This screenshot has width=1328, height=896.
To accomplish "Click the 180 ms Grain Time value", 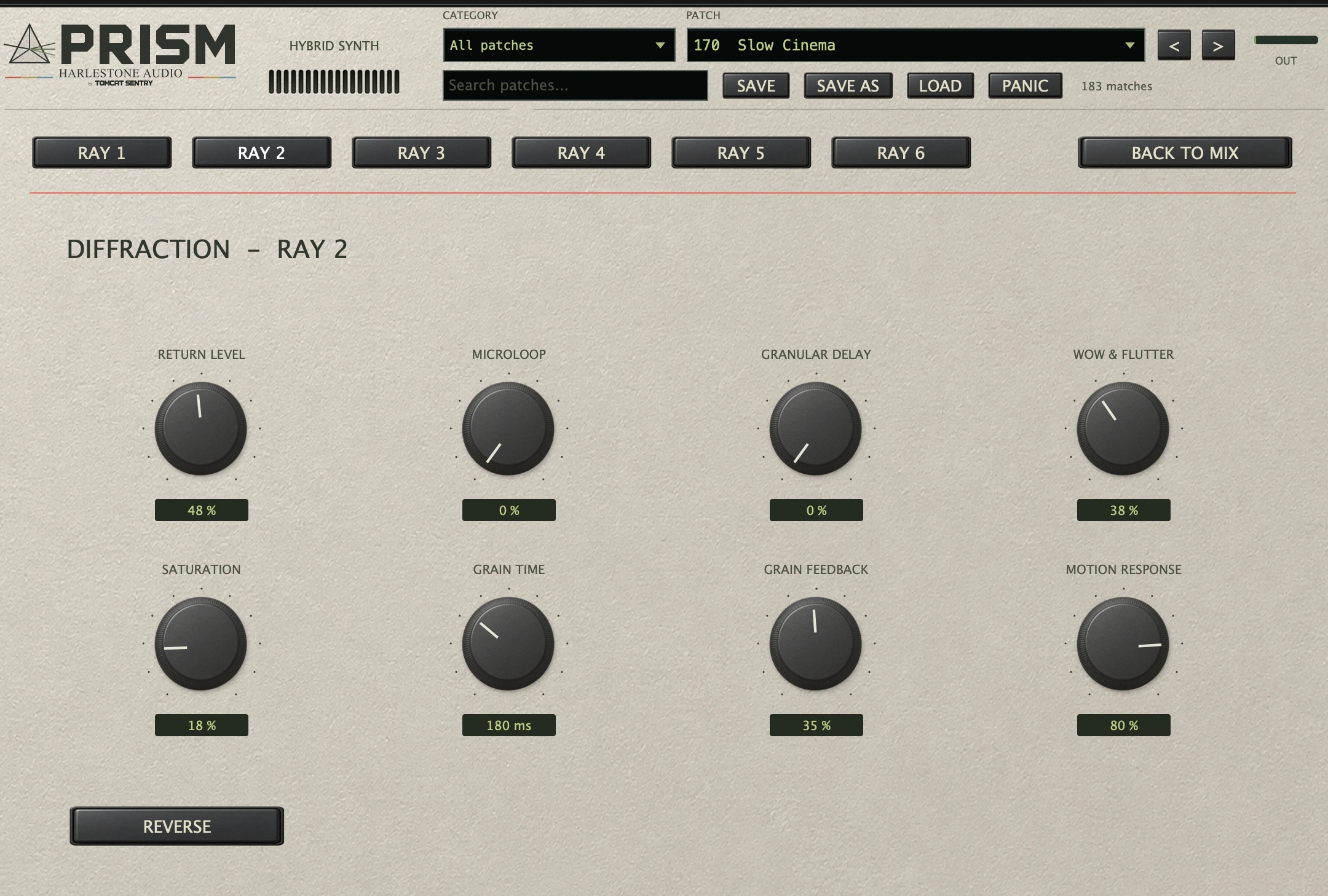I will (509, 725).
